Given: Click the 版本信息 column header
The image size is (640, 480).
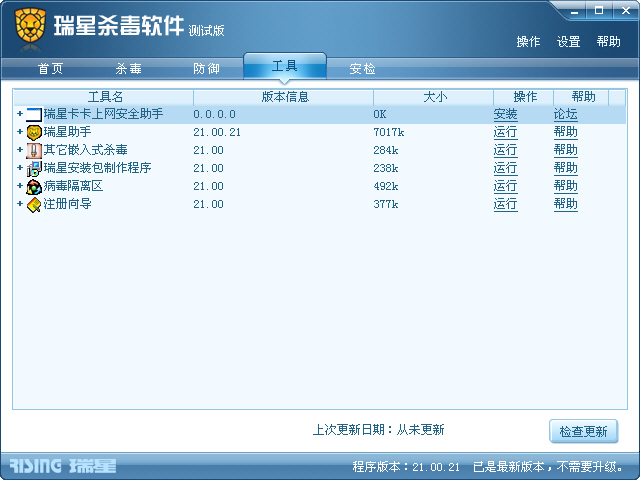Looking at the screenshot, I should pyautogui.click(x=284, y=97).
